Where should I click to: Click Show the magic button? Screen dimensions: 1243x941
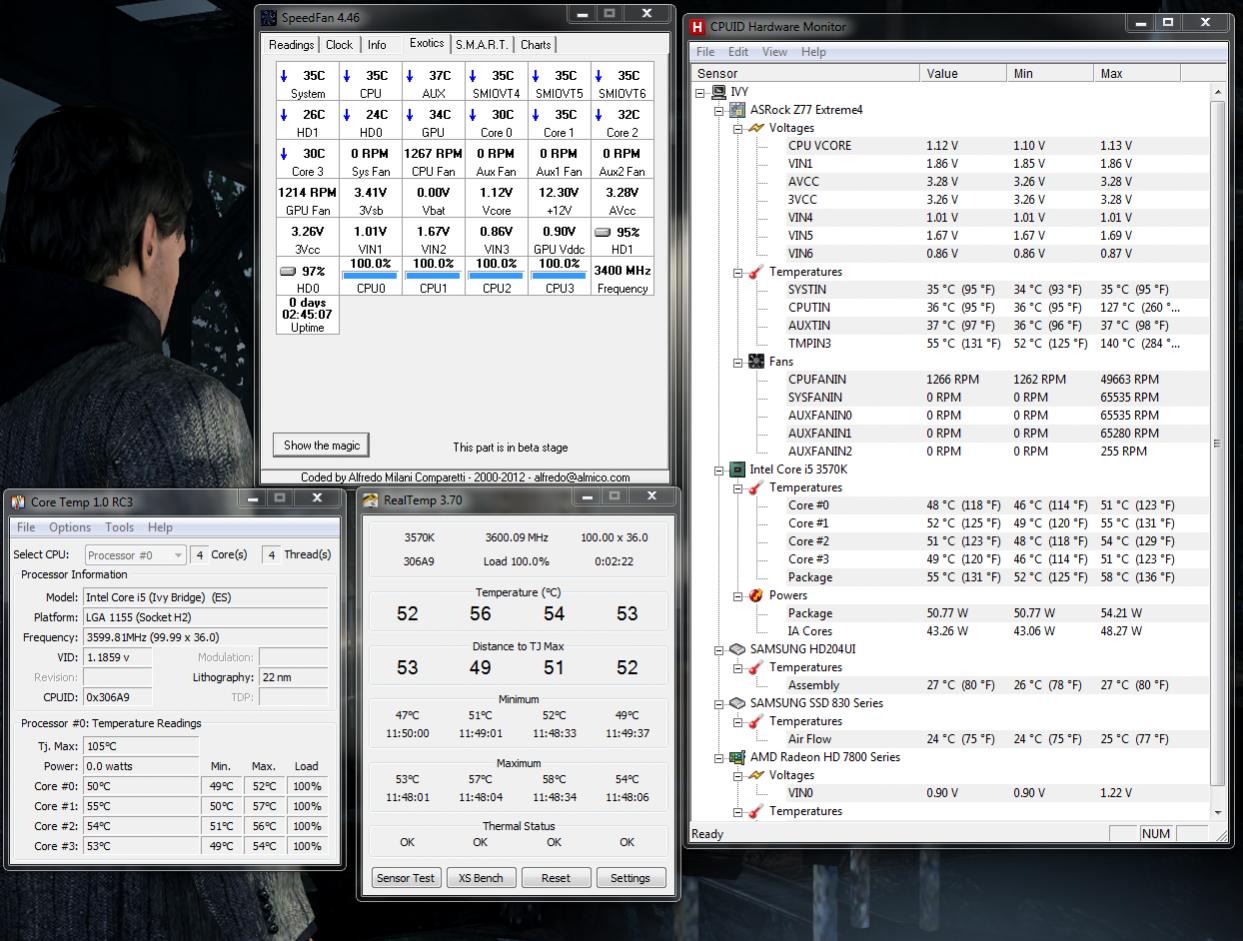pyautogui.click(x=321, y=446)
